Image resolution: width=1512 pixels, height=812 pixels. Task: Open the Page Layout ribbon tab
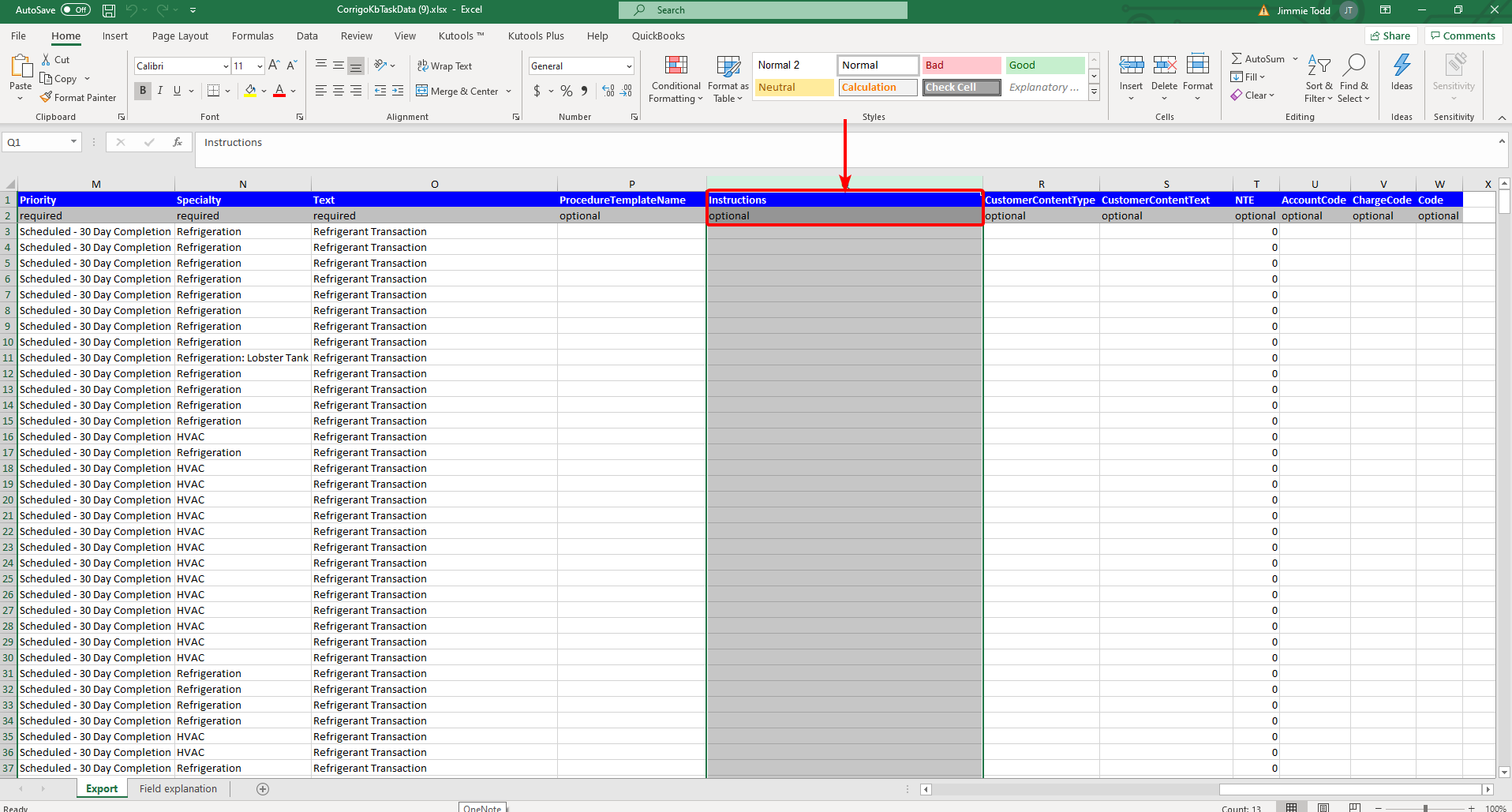(180, 36)
